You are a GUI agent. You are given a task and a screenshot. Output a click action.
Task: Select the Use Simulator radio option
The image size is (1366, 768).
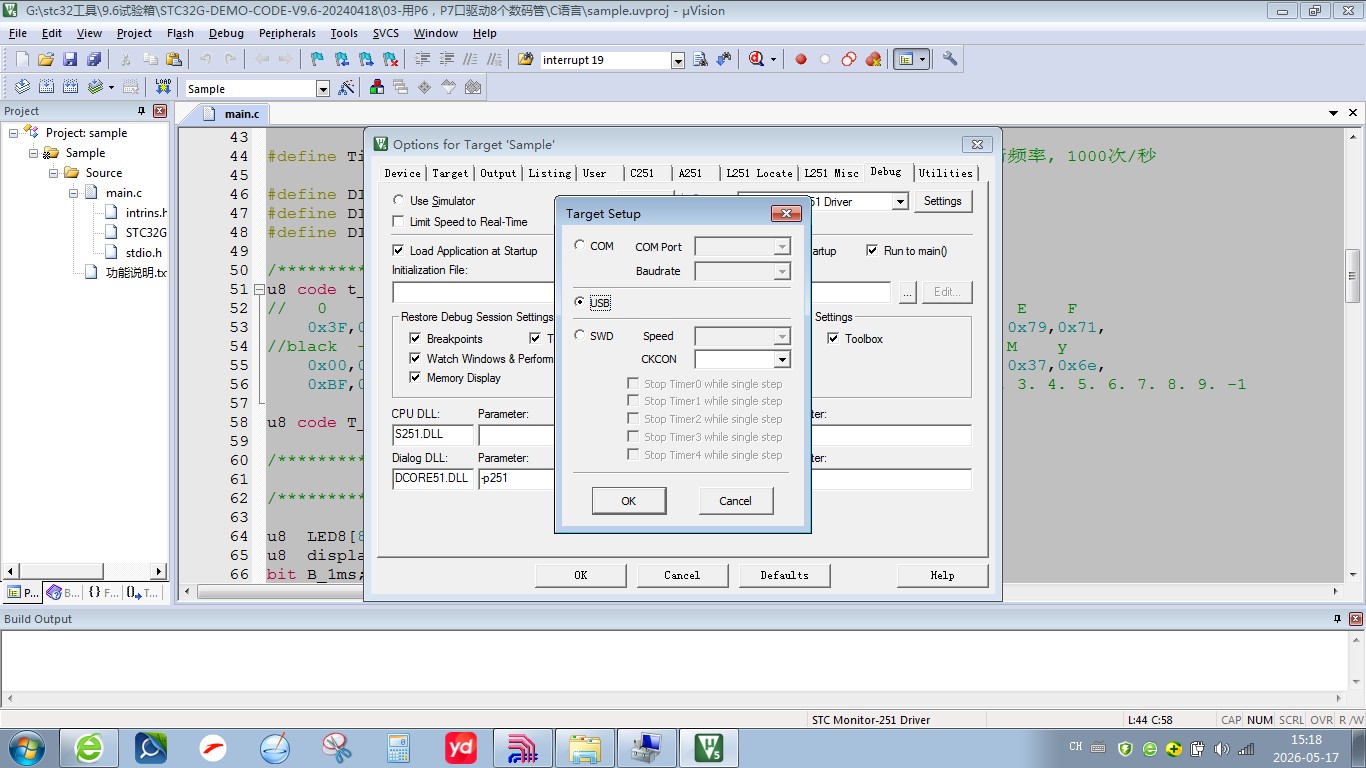tap(399, 201)
